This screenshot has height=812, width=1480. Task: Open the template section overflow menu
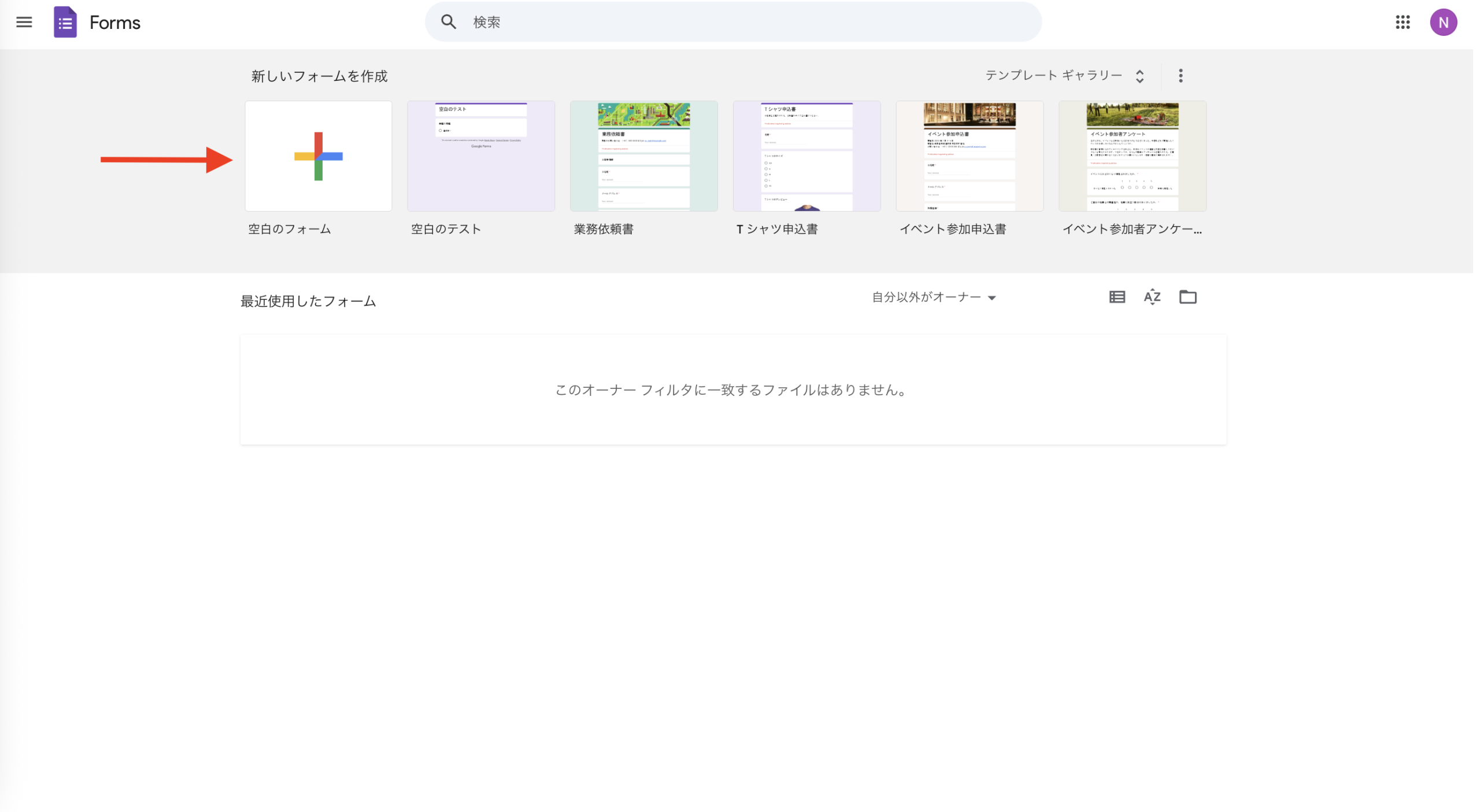point(1180,75)
